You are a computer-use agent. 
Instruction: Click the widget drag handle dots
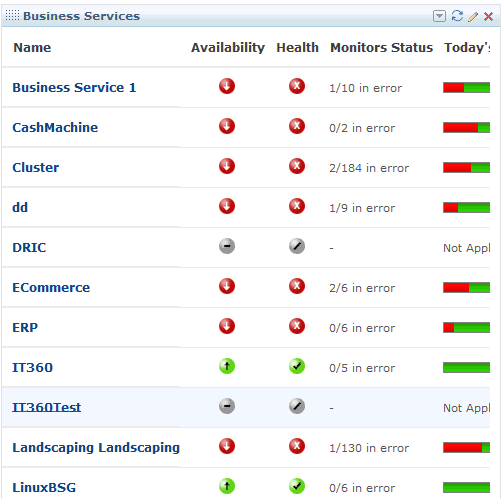pos(12,15)
